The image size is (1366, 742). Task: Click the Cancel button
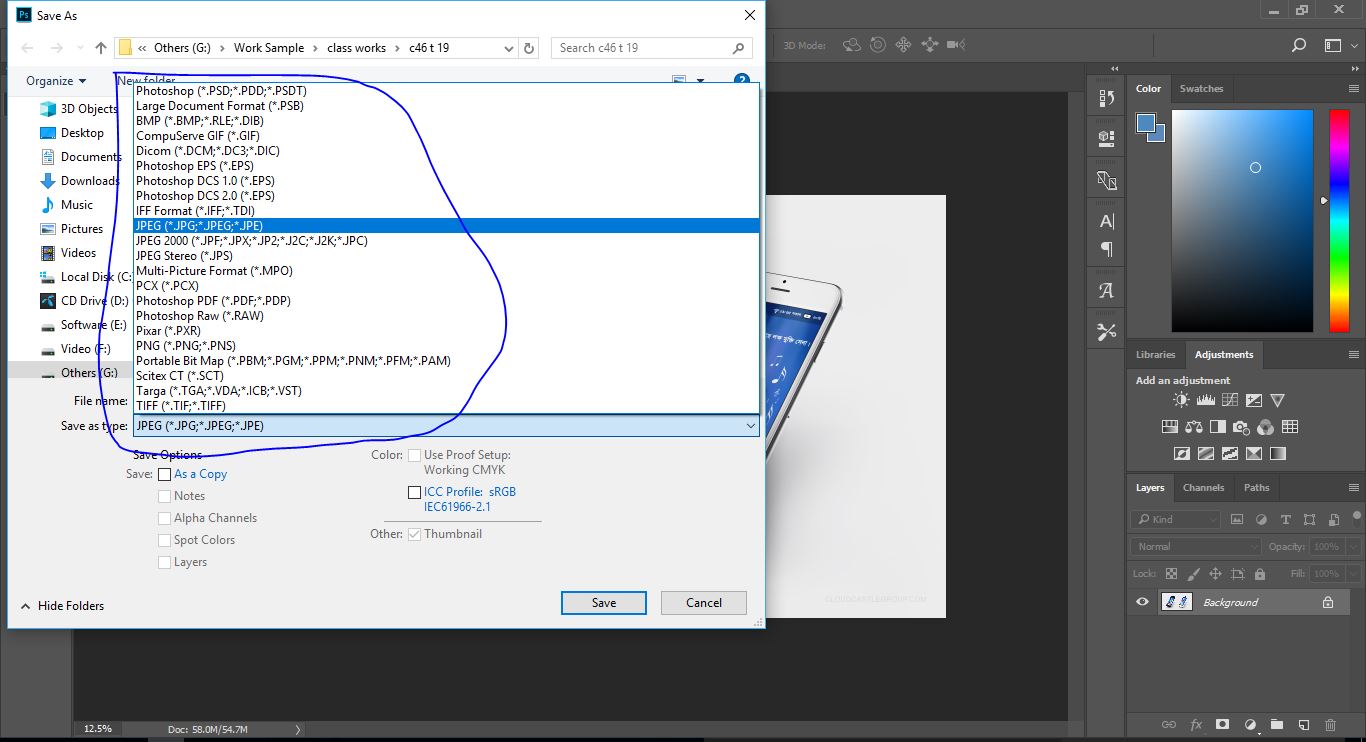tap(704, 603)
